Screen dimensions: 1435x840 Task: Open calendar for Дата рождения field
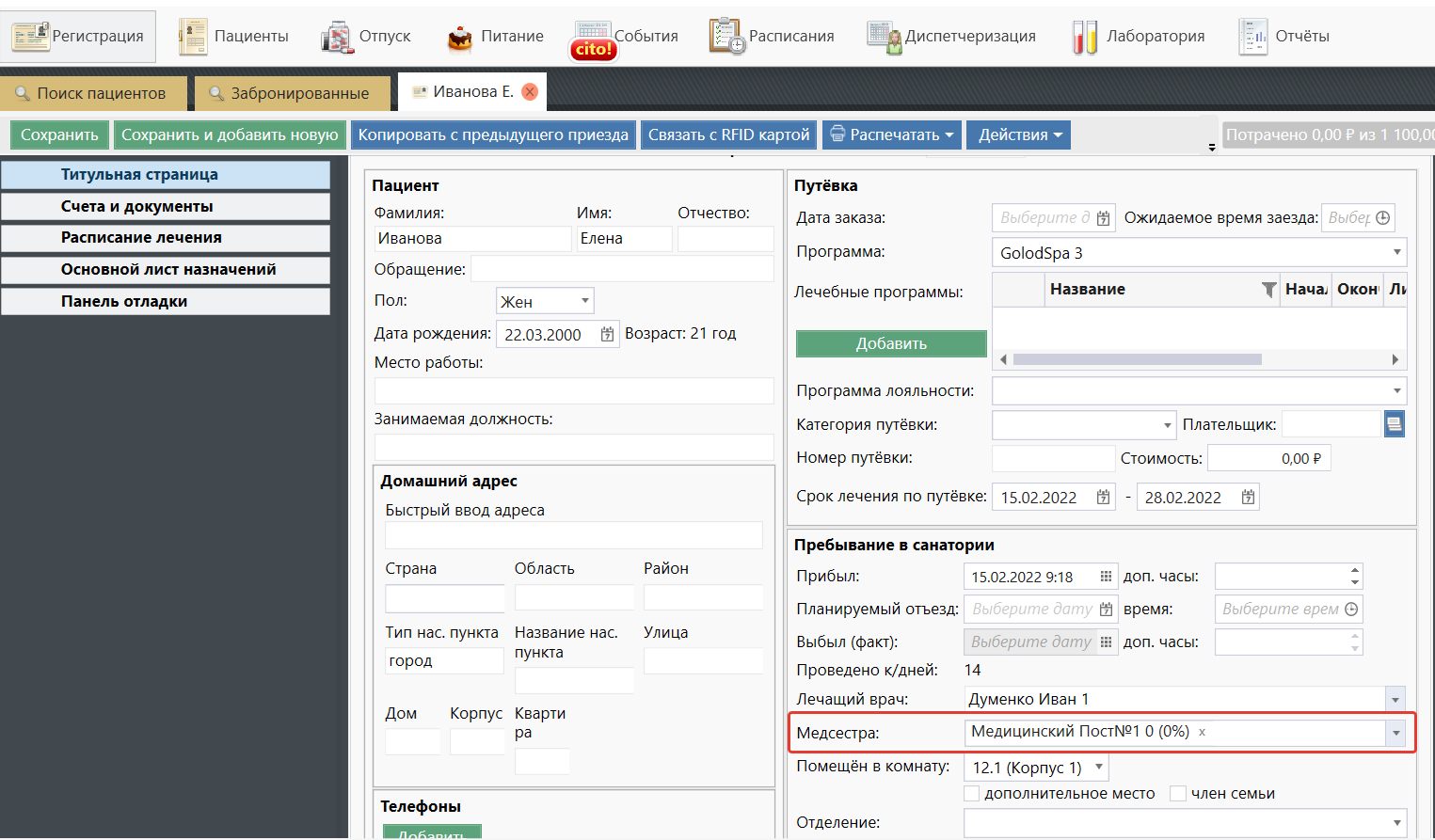pyautogui.click(x=607, y=334)
